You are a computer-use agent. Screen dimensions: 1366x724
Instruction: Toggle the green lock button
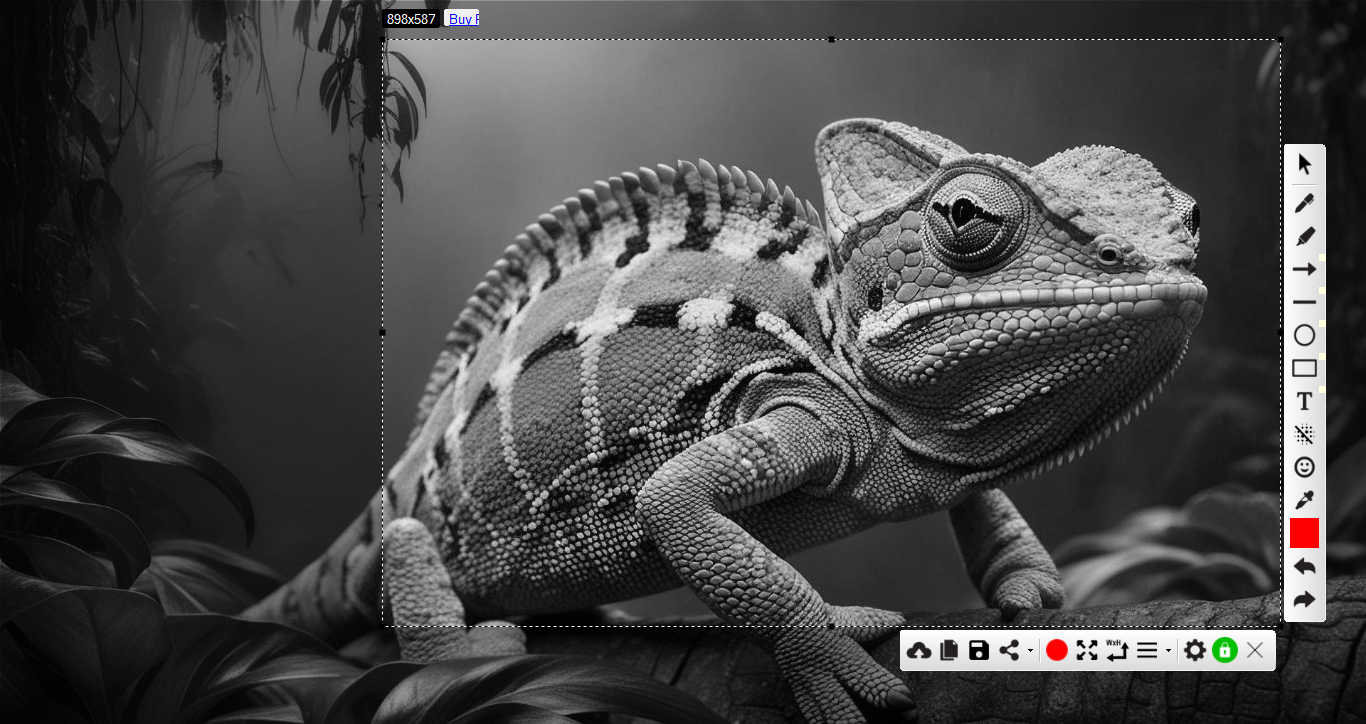click(1224, 651)
